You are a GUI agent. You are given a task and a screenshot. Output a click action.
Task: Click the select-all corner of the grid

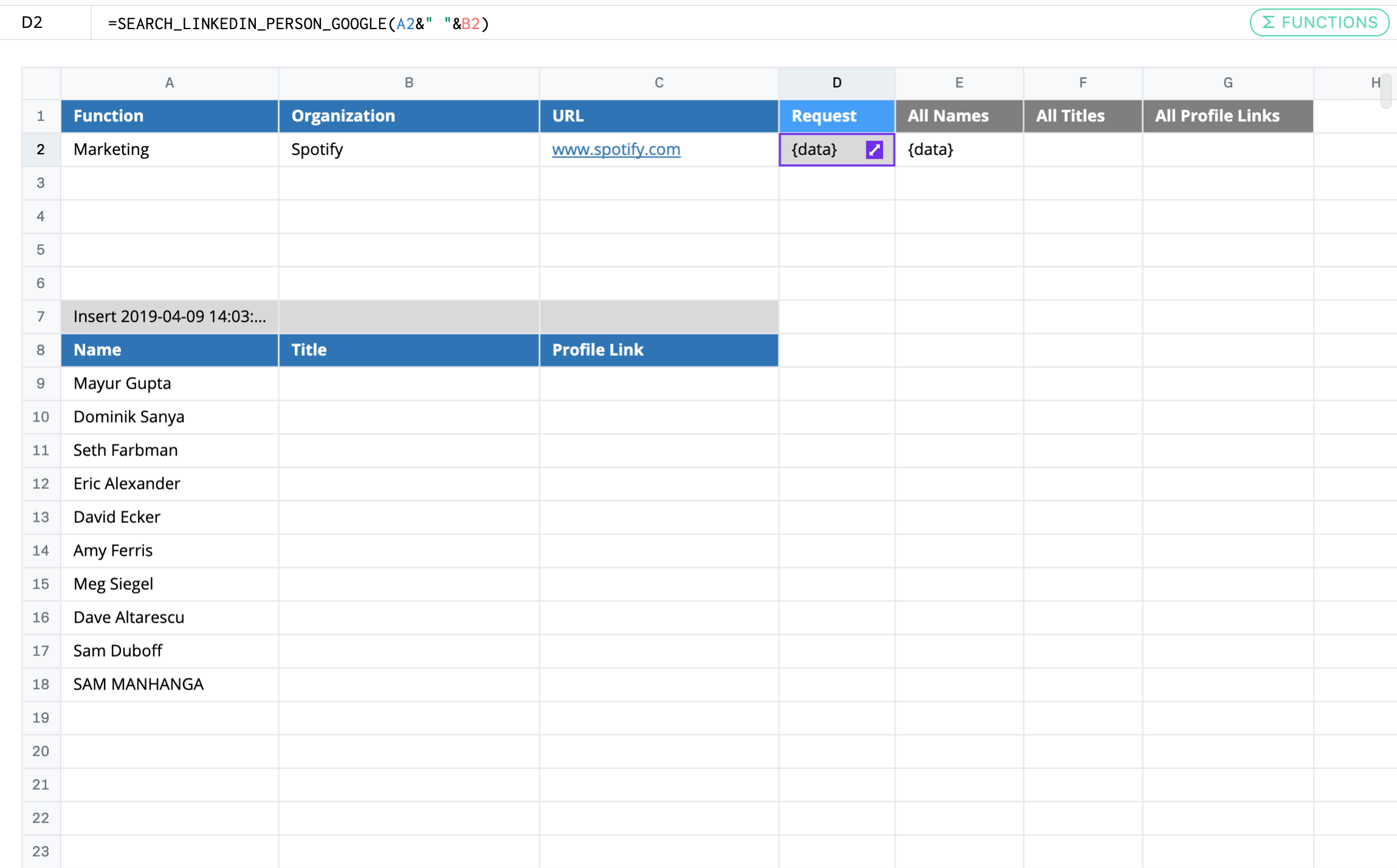41,83
